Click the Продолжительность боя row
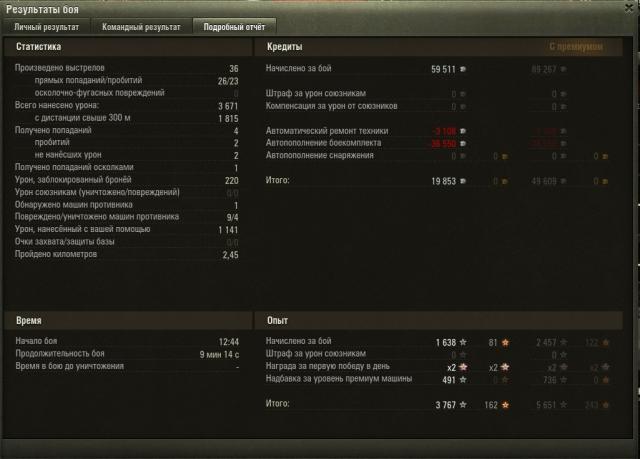 click(x=127, y=354)
